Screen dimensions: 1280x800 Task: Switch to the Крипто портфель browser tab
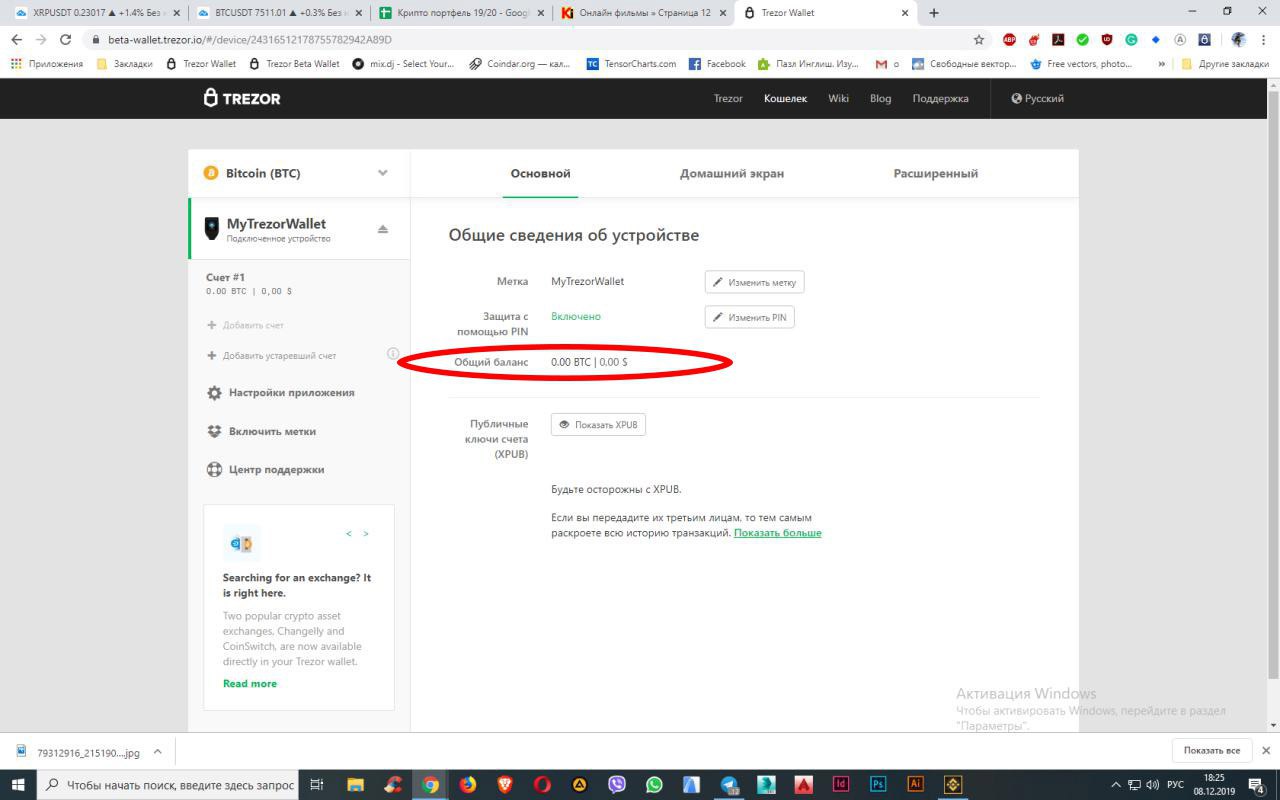point(462,13)
